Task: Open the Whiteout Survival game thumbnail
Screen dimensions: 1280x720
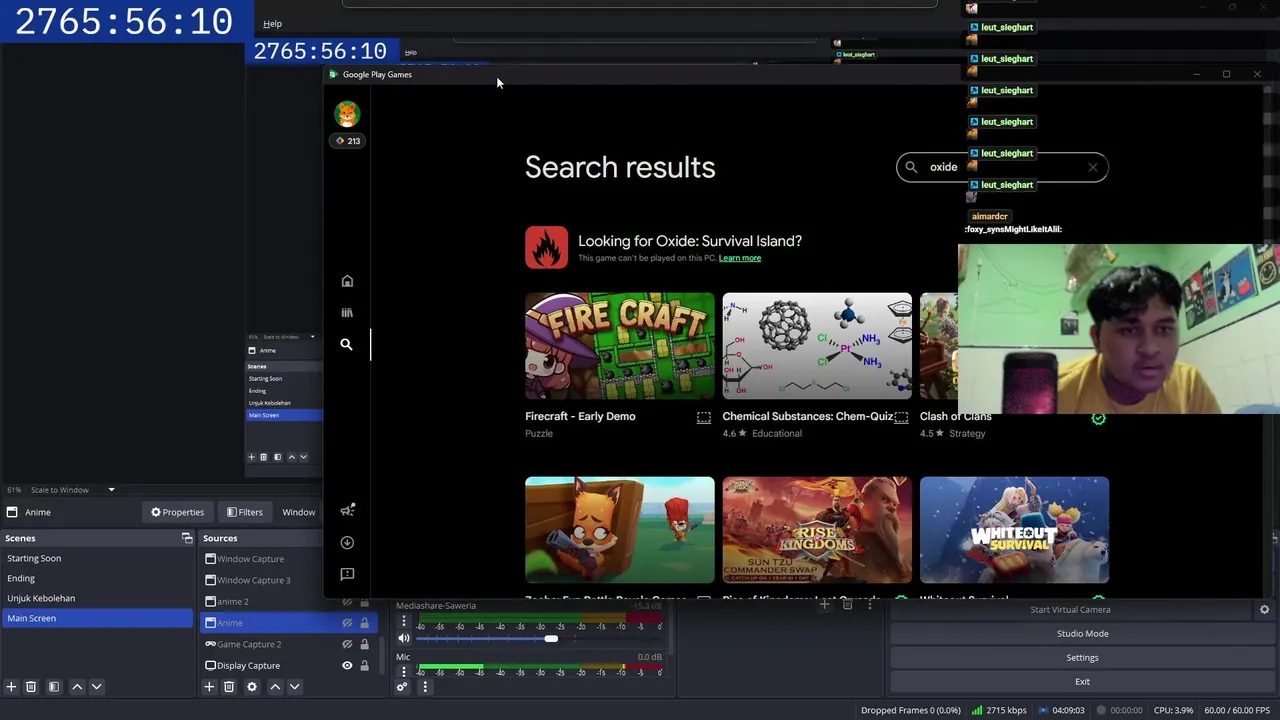Action: point(1014,530)
